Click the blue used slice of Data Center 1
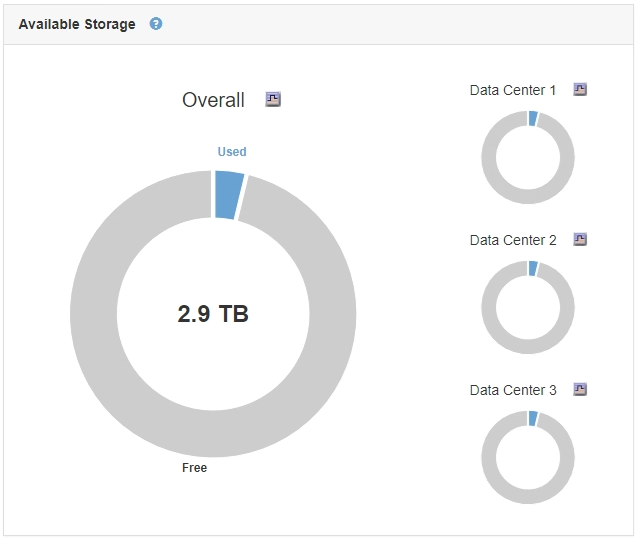The height and width of the screenshot is (539, 639). (533, 118)
